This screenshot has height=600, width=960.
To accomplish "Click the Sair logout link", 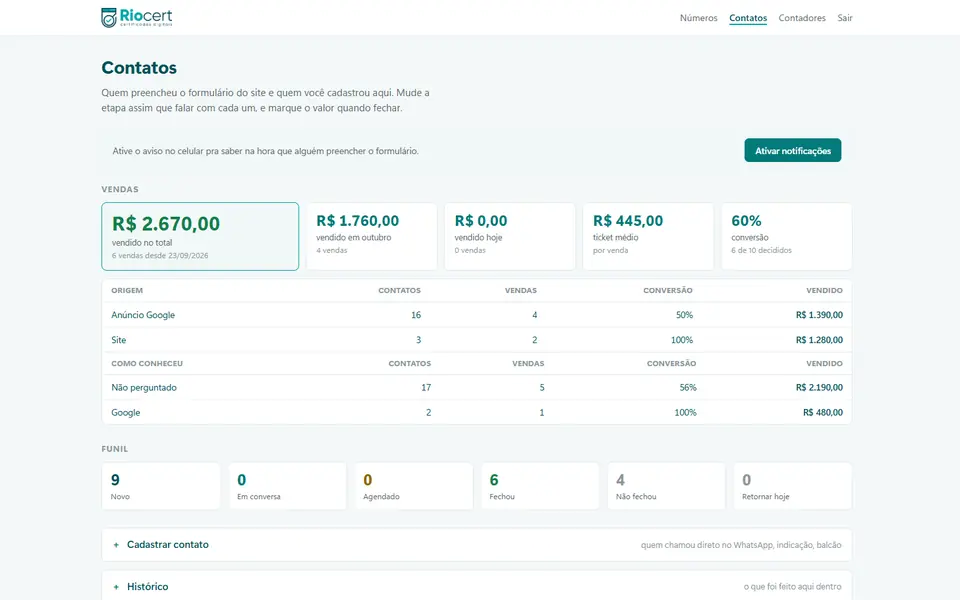I will click(845, 18).
